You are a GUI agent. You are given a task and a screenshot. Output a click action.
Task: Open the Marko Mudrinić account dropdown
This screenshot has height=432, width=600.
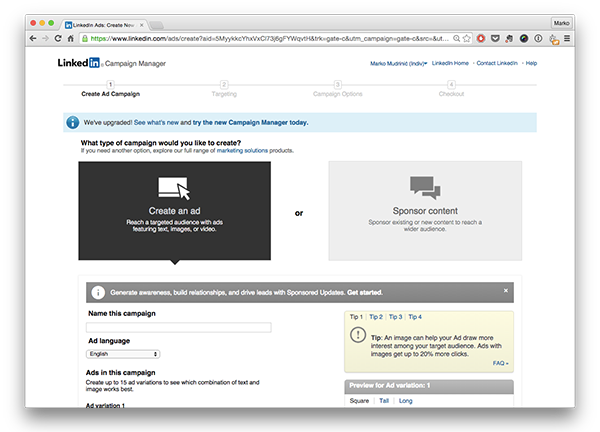point(398,64)
